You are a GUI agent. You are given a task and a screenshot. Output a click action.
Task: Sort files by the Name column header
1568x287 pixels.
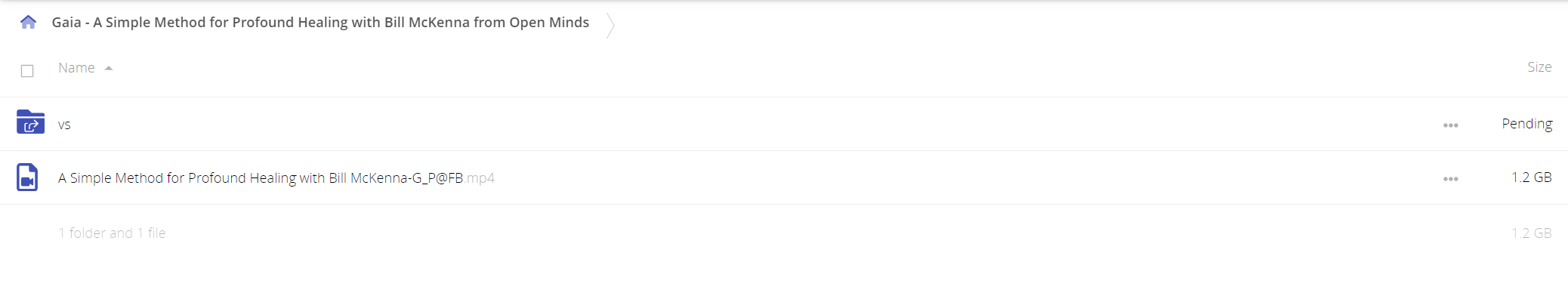(x=76, y=68)
